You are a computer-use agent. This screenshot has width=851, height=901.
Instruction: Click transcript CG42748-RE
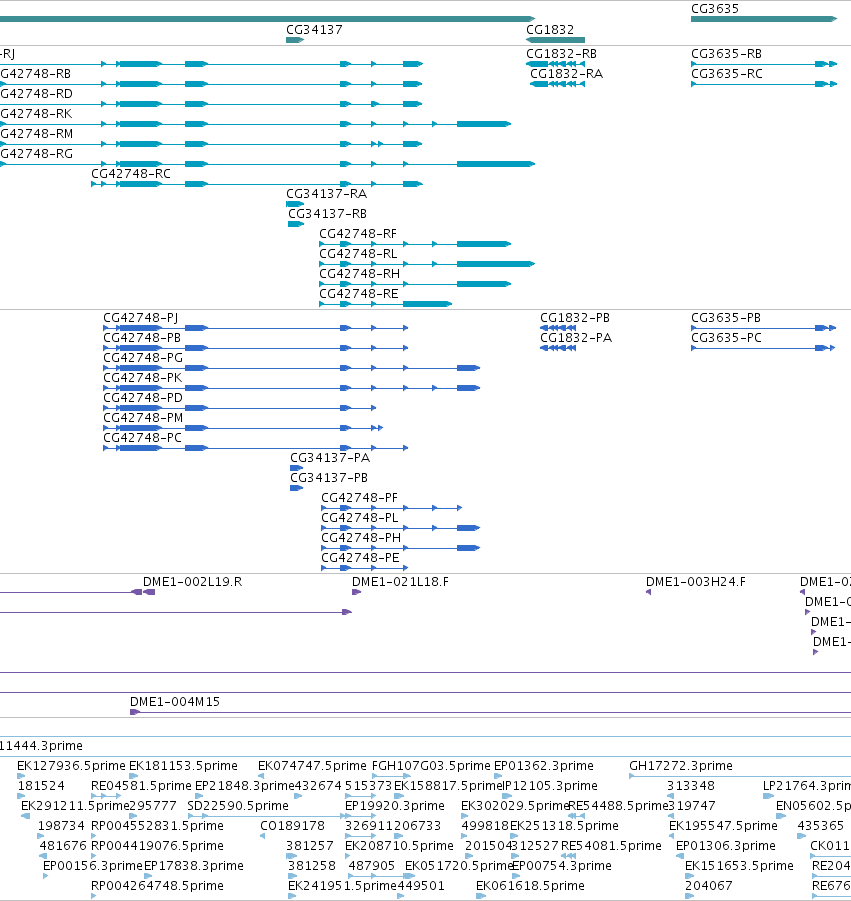[x=359, y=294]
